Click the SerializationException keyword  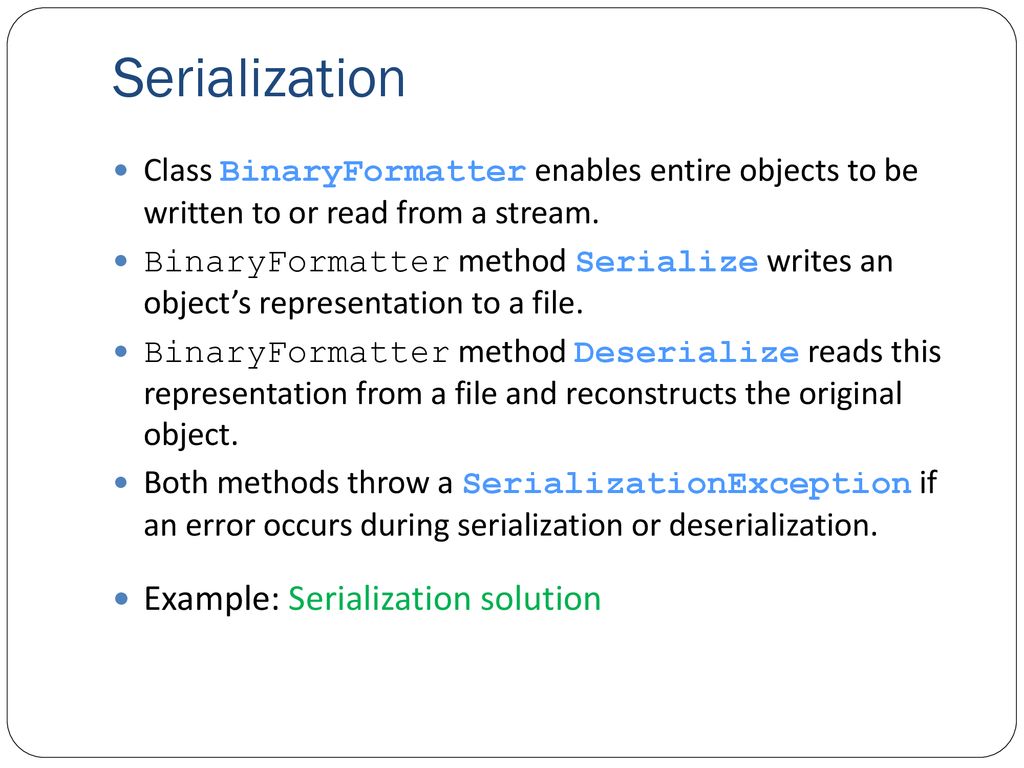(x=686, y=484)
